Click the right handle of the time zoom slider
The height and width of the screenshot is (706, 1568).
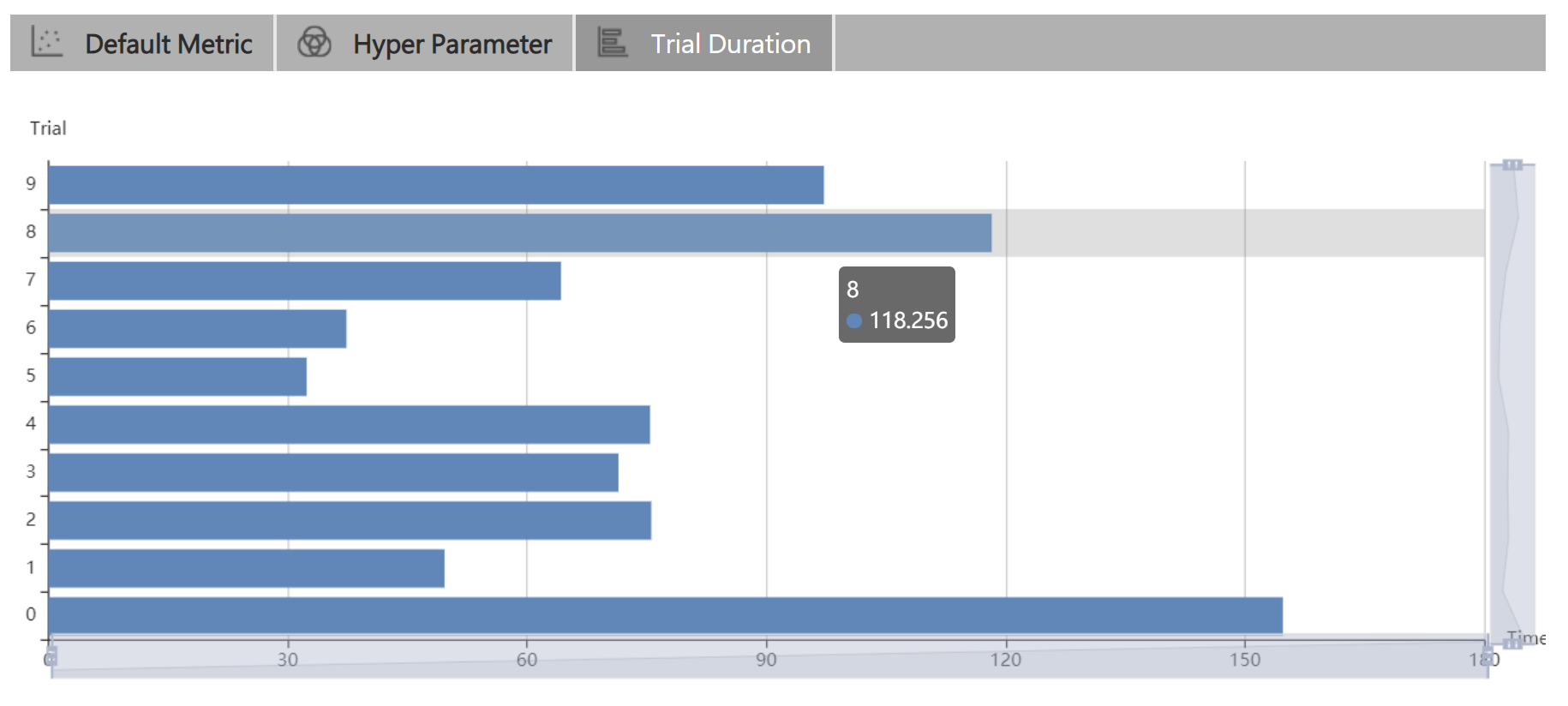pyautogui.click(x=1487, y=657)
